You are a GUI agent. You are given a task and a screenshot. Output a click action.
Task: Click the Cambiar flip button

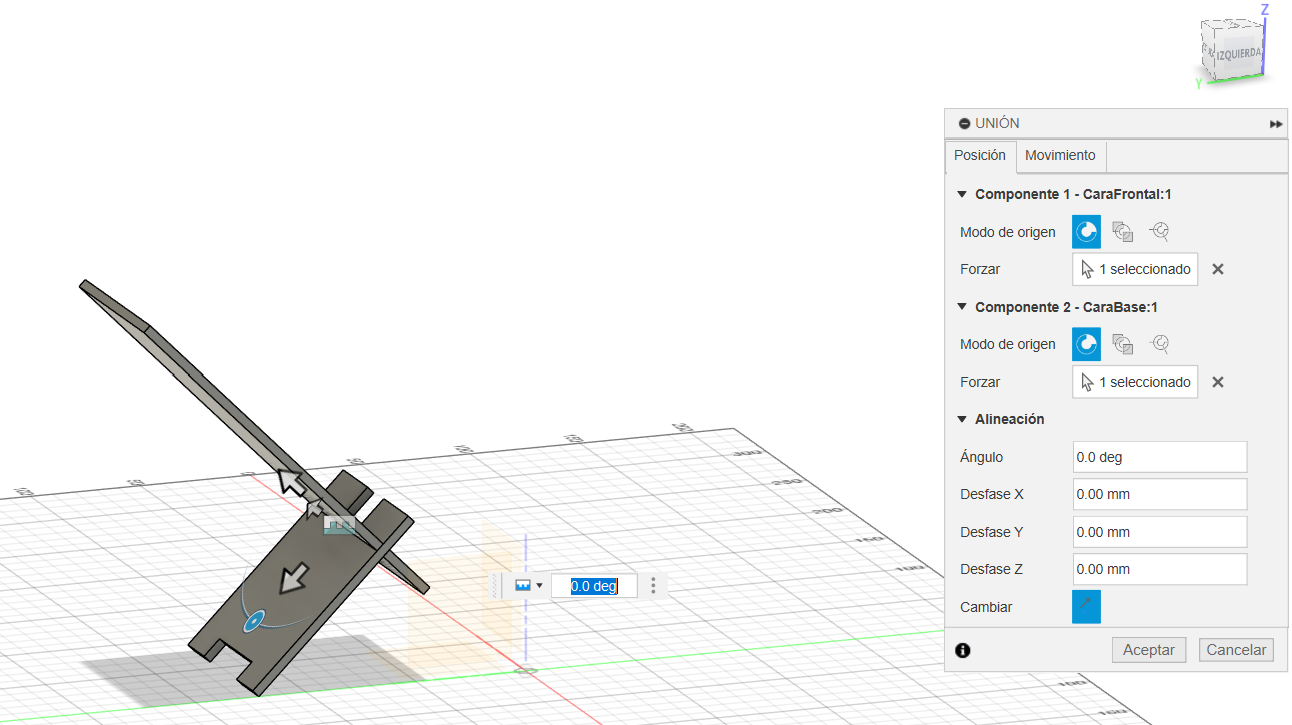[1086, 607]
